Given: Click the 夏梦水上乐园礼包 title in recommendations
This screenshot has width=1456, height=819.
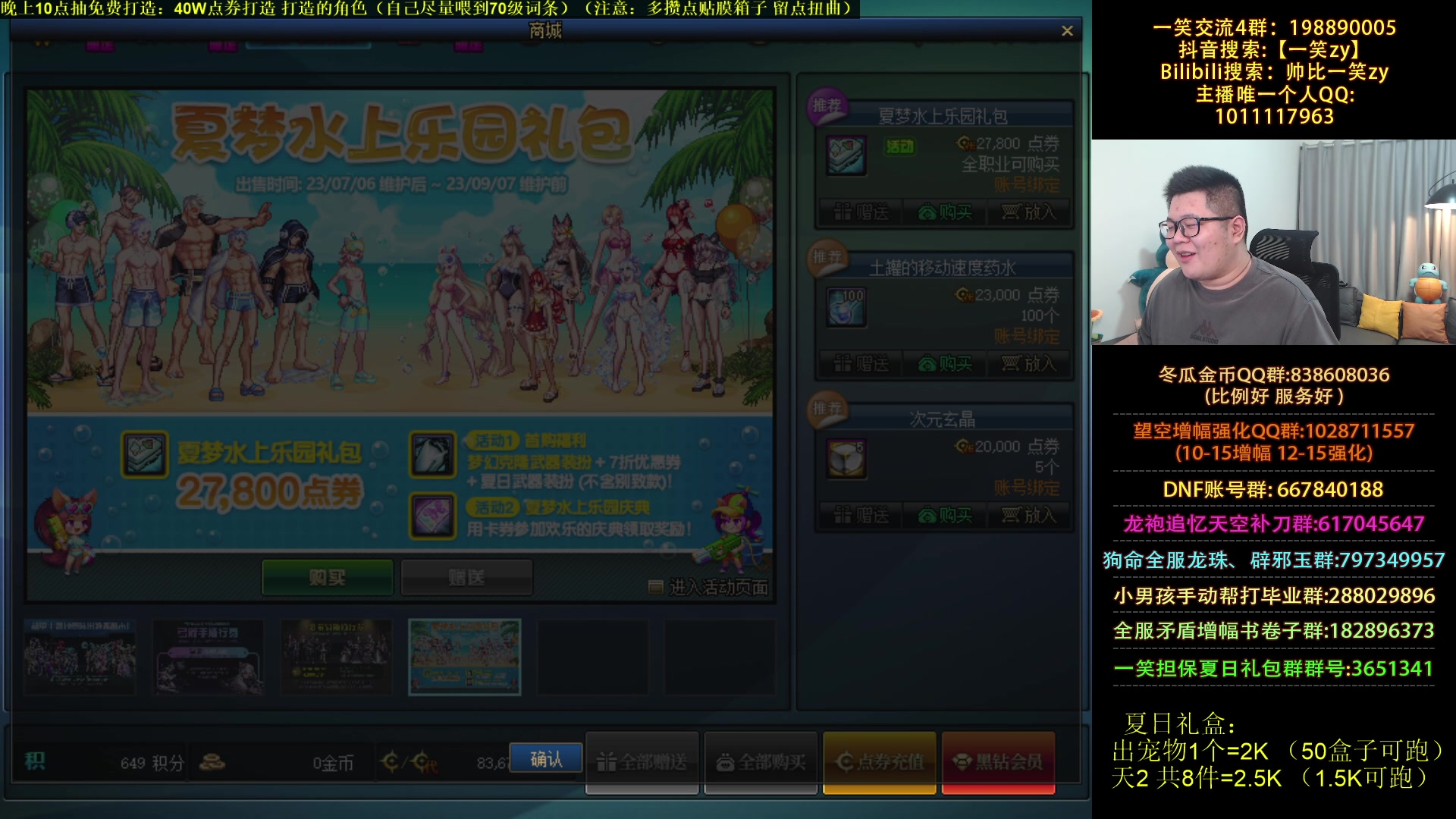Looking at the screenshot, I should (943, 116).
